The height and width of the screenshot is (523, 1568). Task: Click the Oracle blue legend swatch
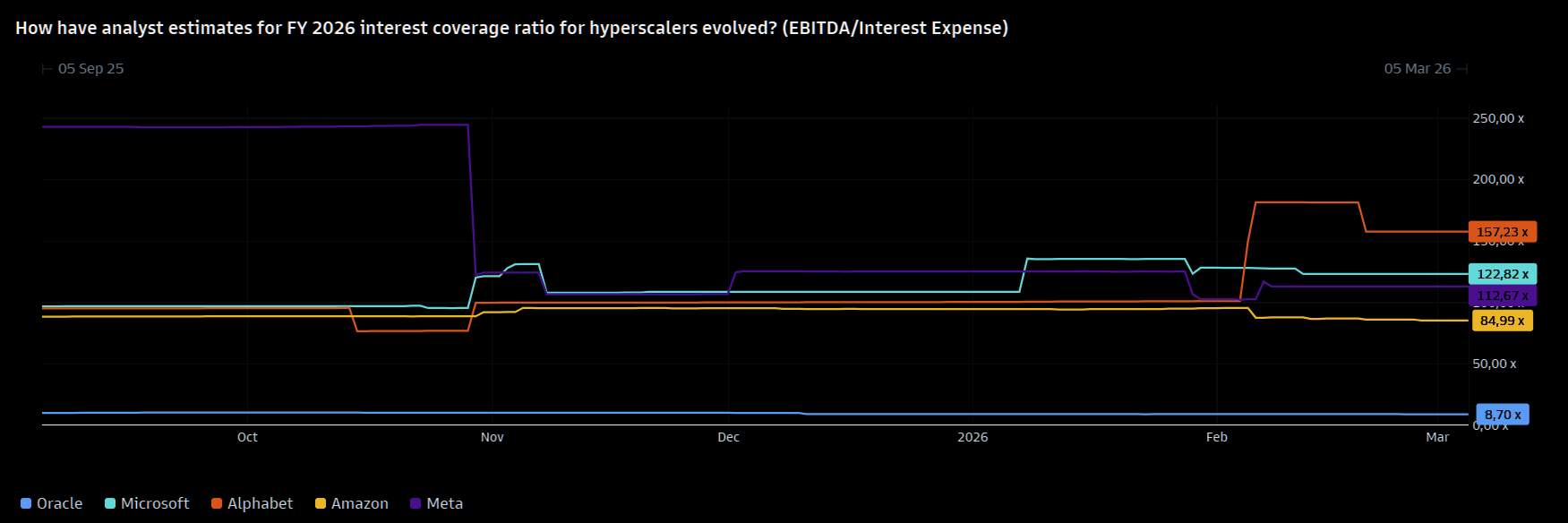[26, 503]
